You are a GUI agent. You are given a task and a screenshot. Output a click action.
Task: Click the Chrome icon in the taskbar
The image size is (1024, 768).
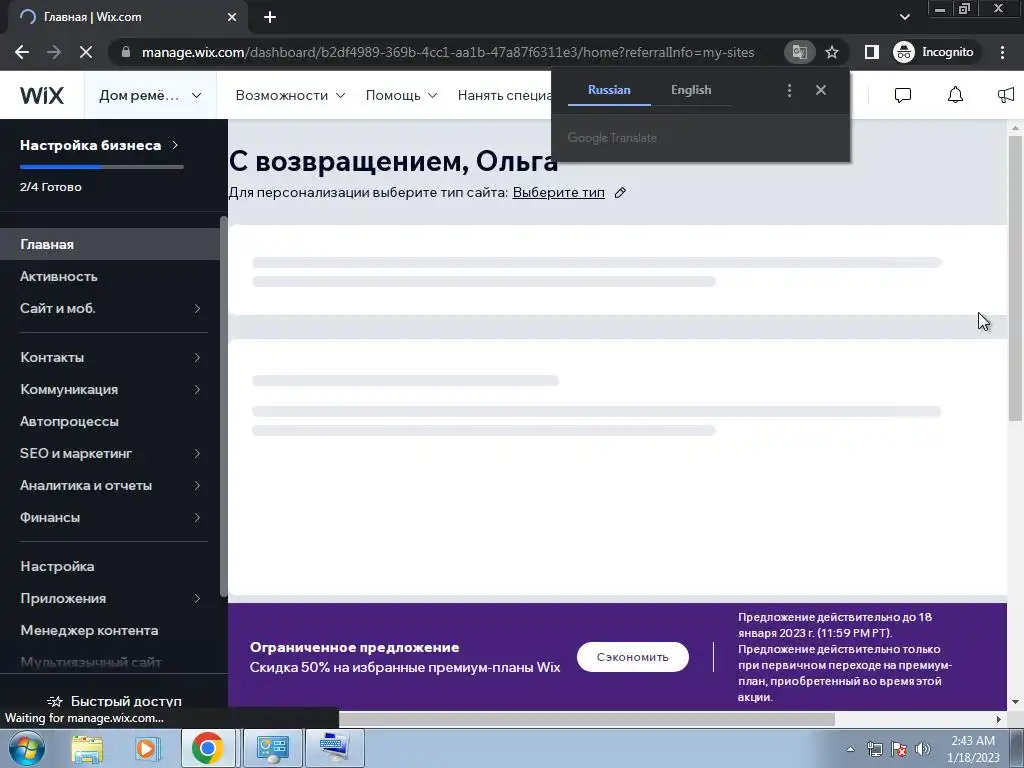(208, 748)
